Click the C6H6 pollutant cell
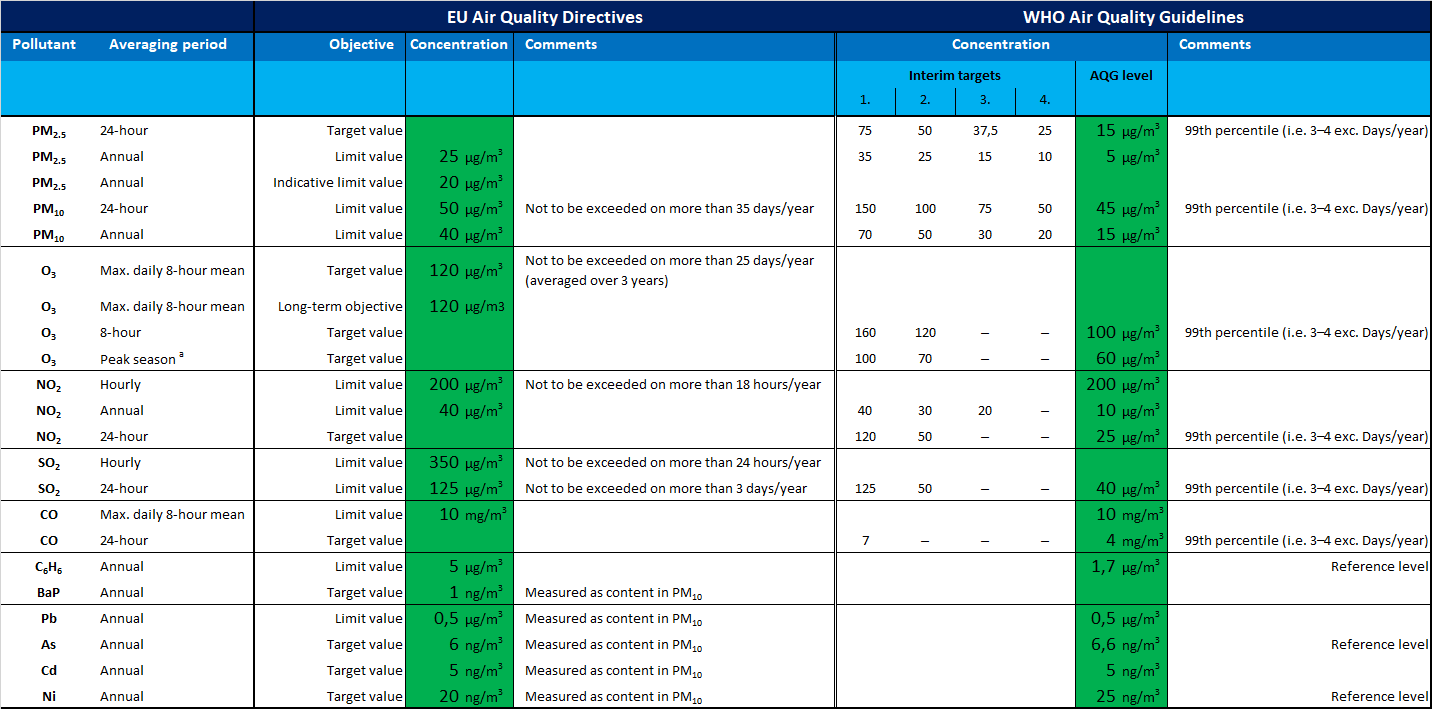 click(44, 567)
